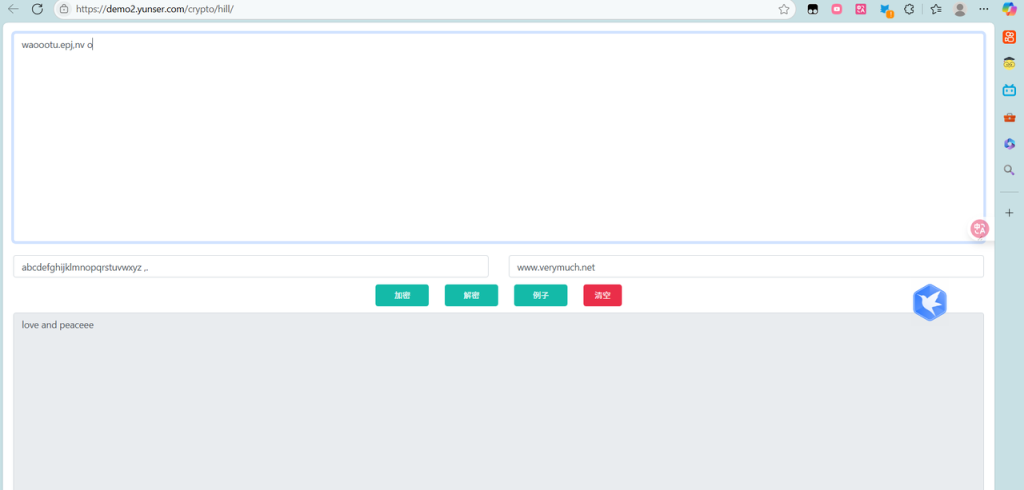Click the alphabet input field
Image resolution: width=1024 pixels, height=490 pixels.
[x=250, y=267]
